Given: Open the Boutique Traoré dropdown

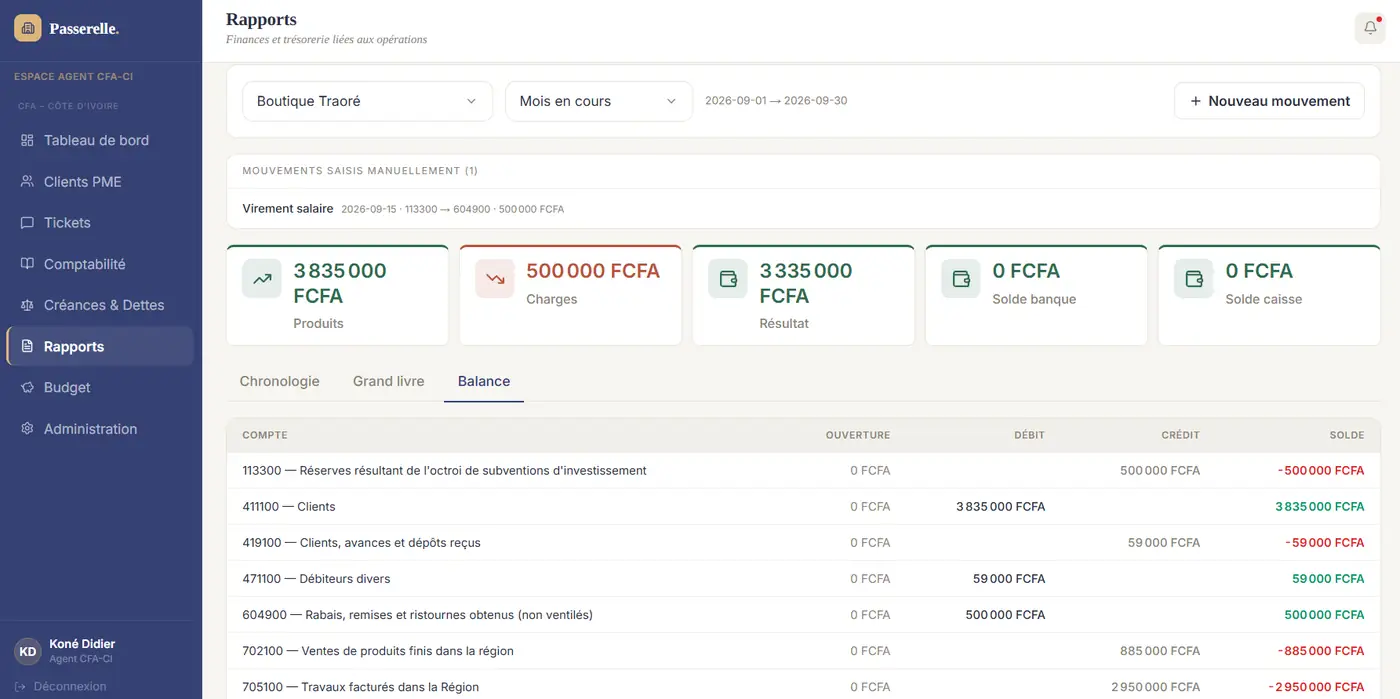Looking at the screenshot, I should tap(367, 101).
